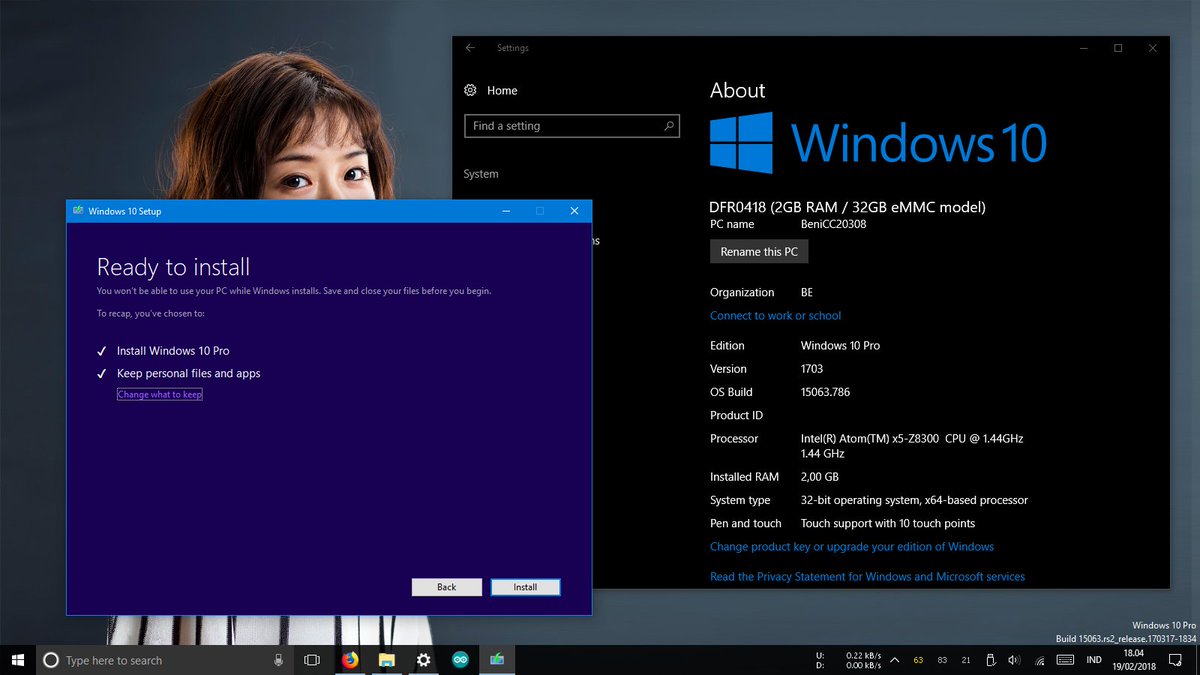This screenshot has height=675, width=1200.
Task: Click the Version value 1703
Action: click(812, 369)
